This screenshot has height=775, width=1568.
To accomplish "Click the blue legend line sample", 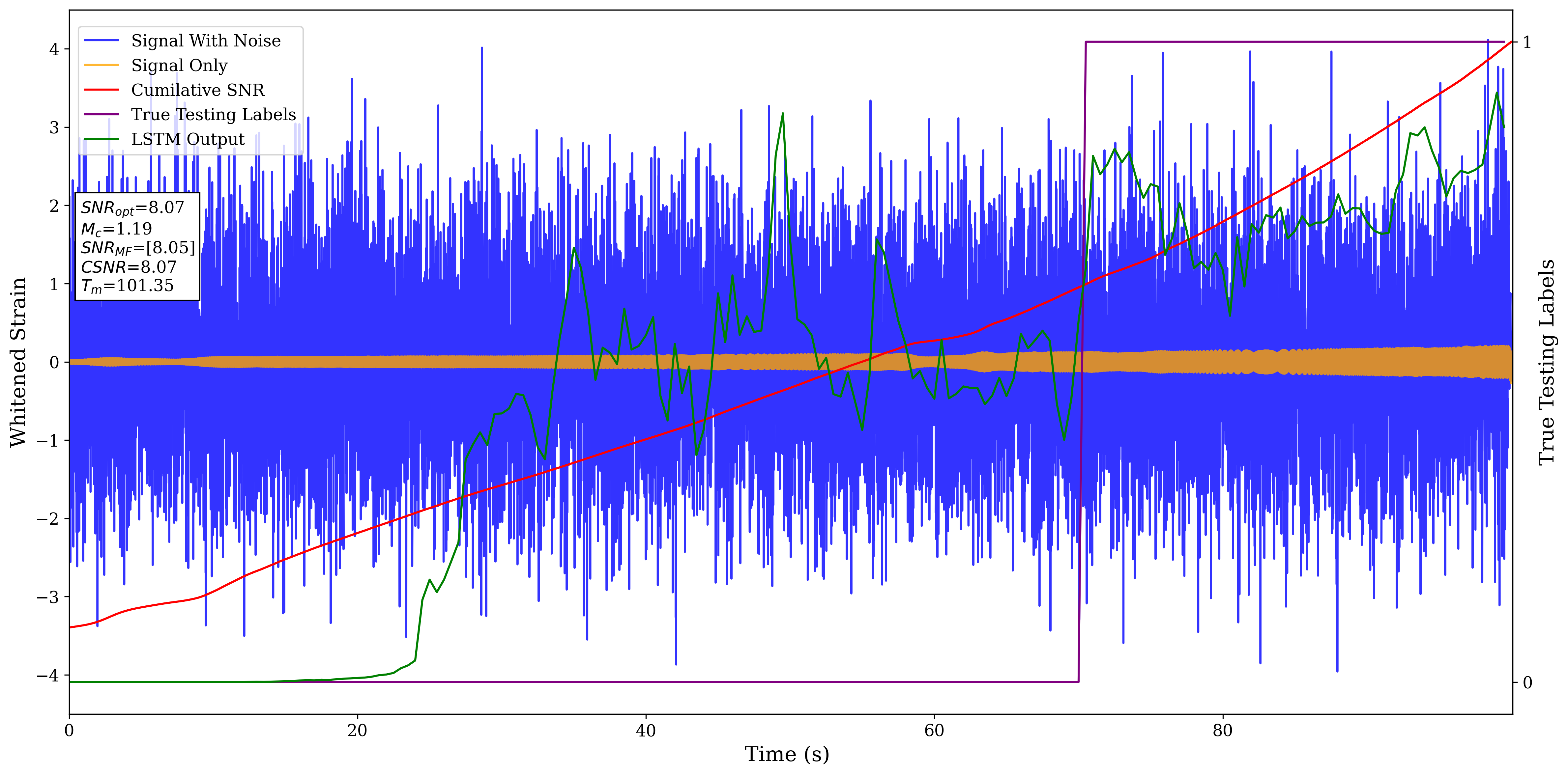I will pos(101,41).
